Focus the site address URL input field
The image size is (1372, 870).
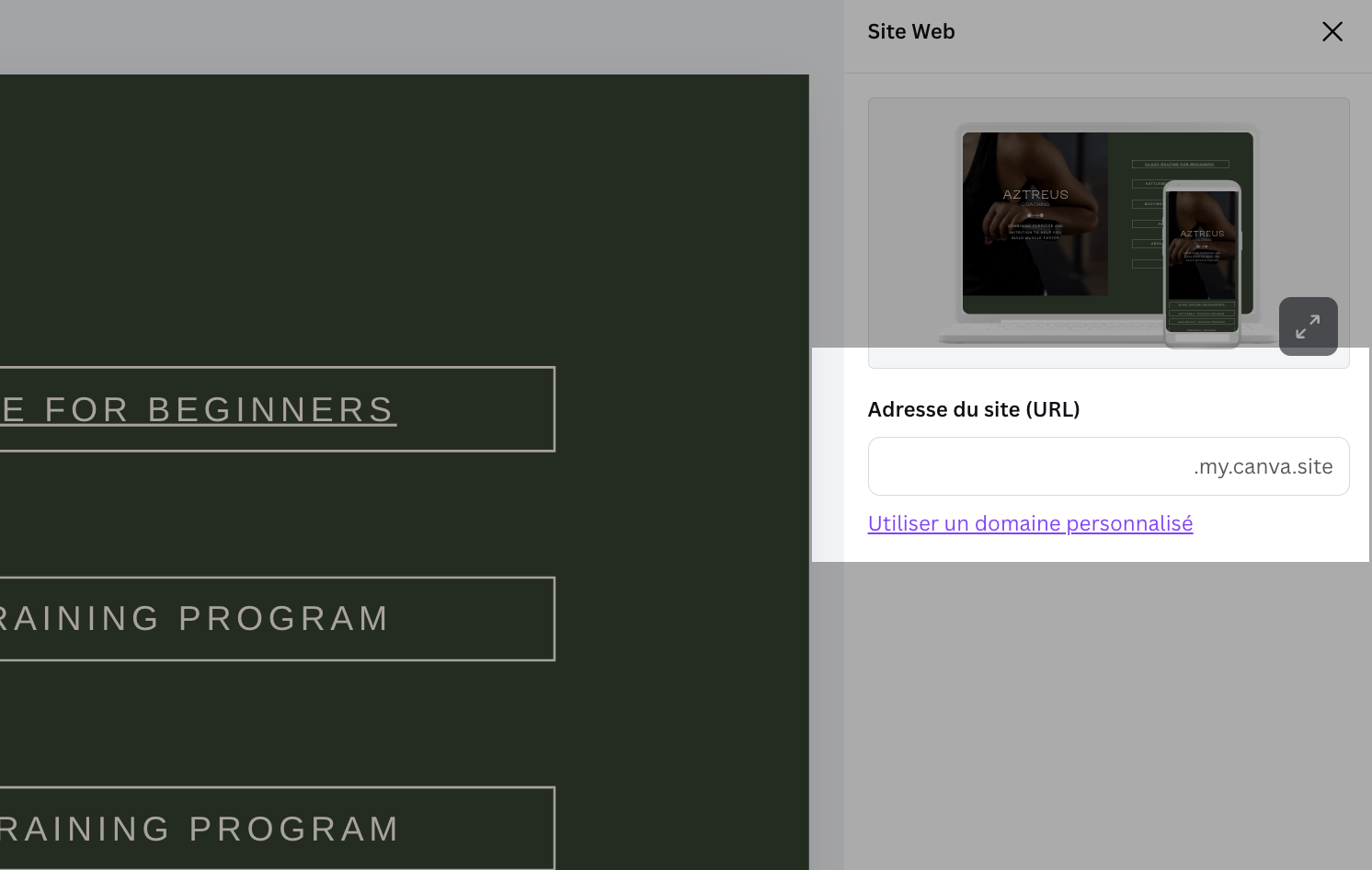[1108, 466]
